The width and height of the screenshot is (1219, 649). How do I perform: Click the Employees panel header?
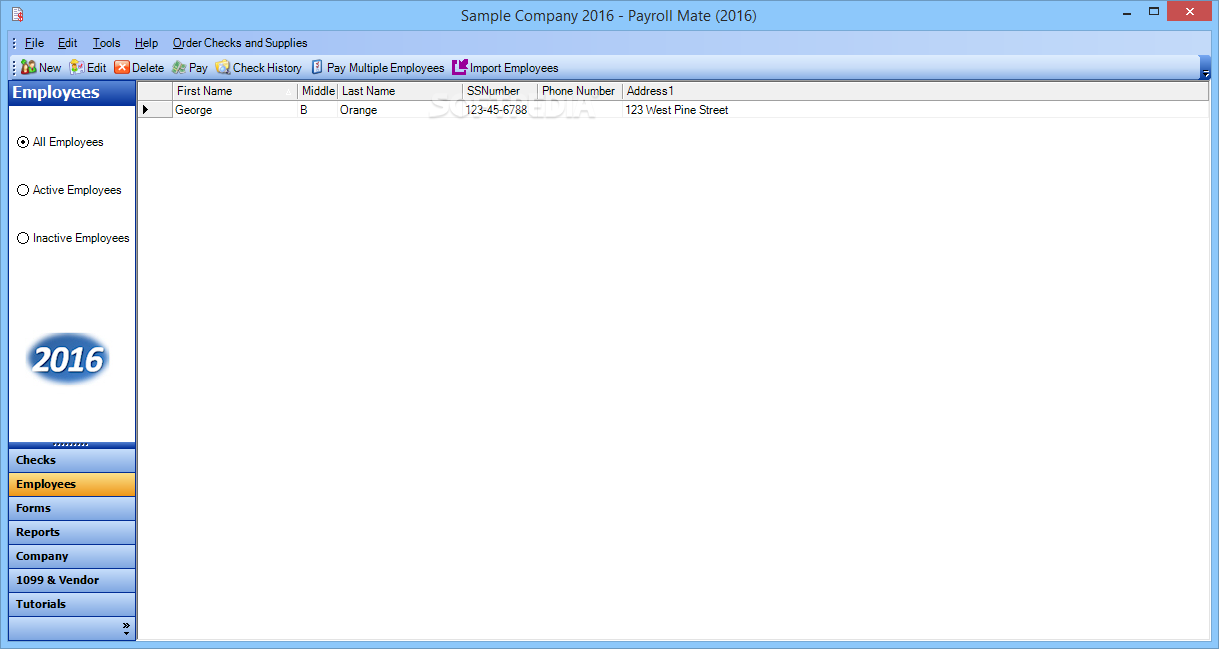[72, 93]
